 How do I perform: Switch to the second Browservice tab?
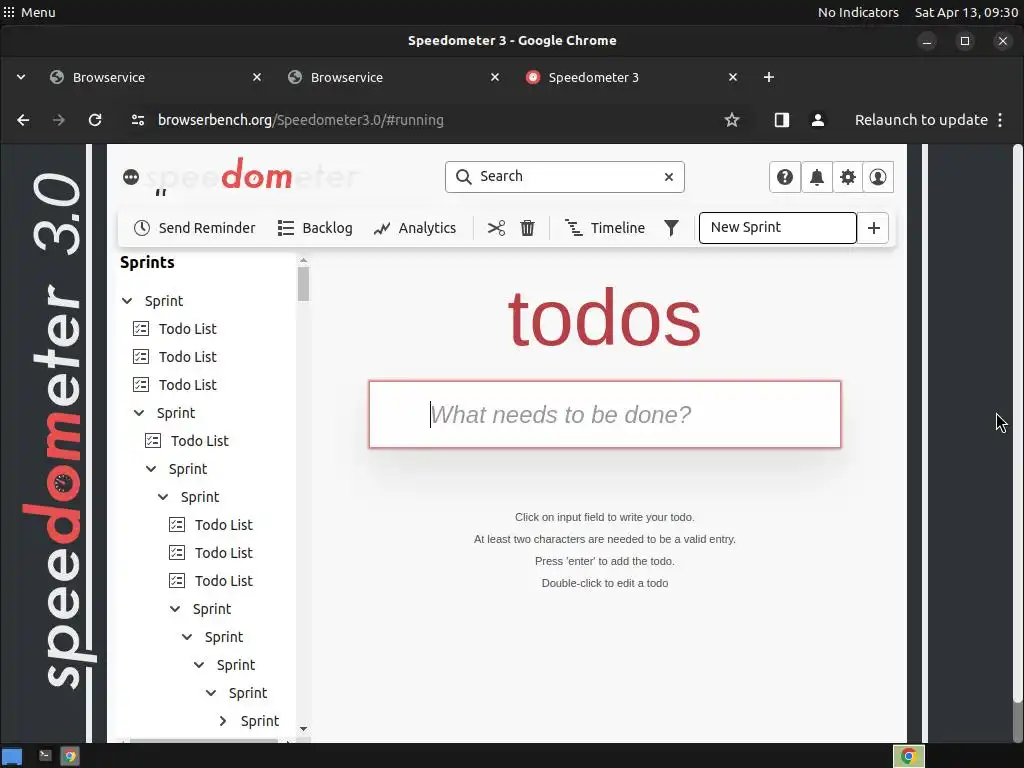393,77
